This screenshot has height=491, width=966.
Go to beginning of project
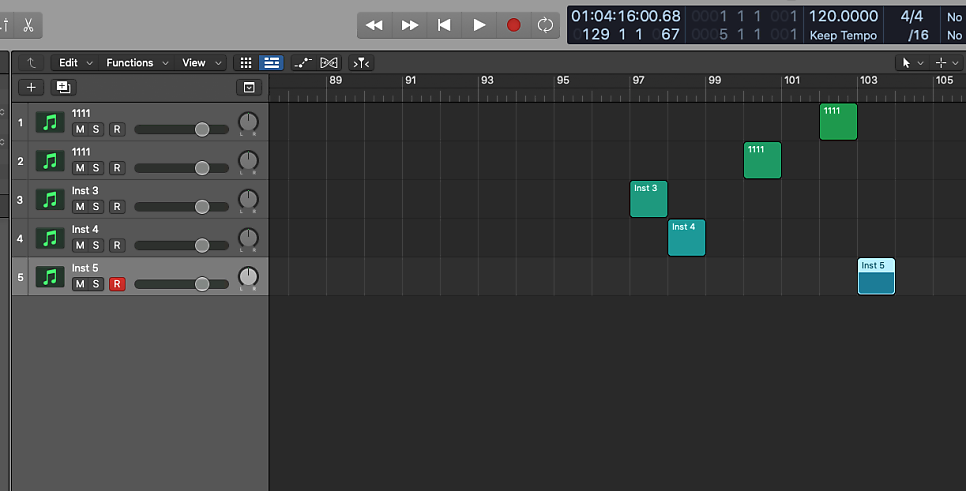click(x=444, y=25)
